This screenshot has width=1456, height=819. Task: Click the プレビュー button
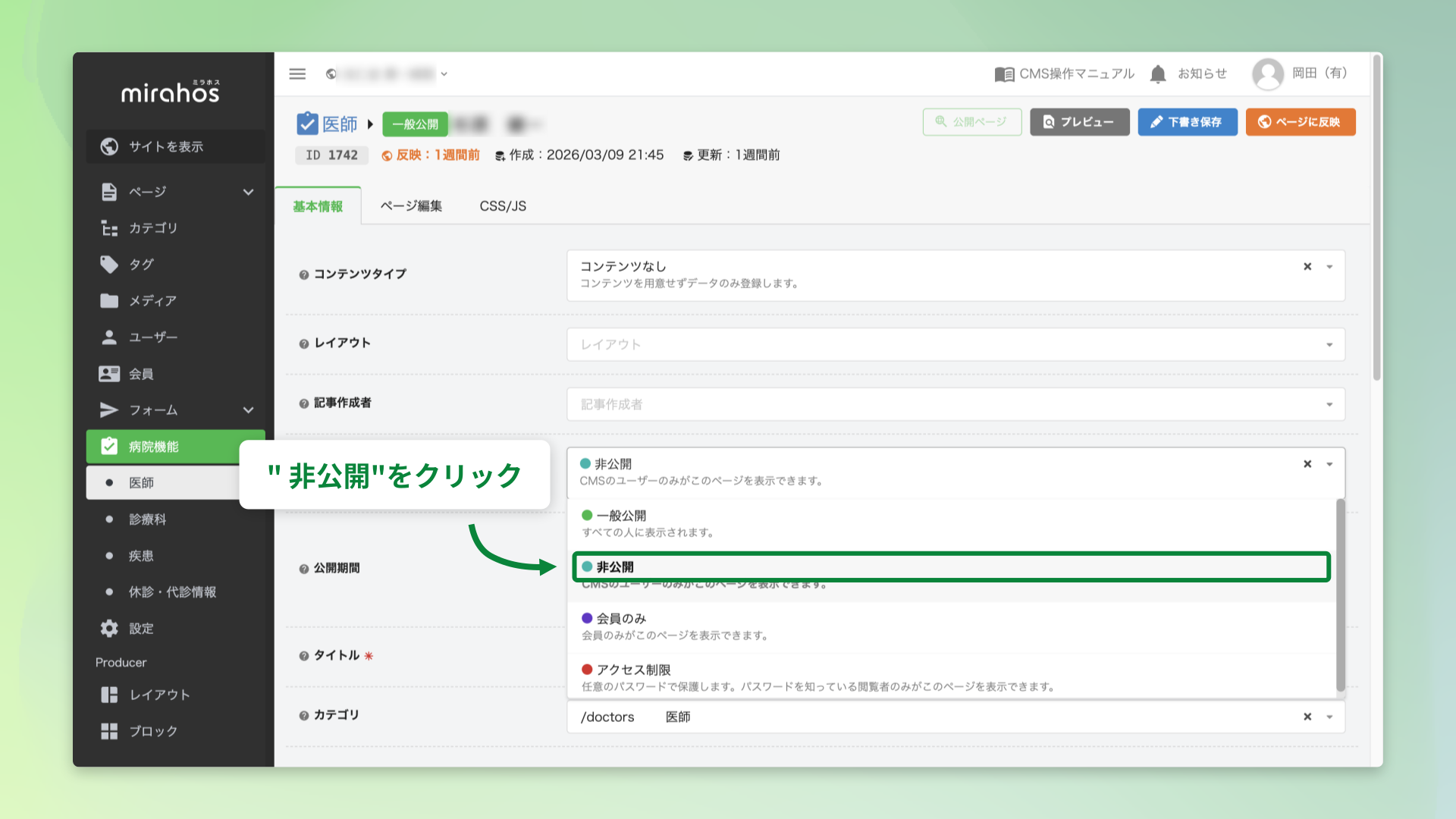click(1079, 122)
